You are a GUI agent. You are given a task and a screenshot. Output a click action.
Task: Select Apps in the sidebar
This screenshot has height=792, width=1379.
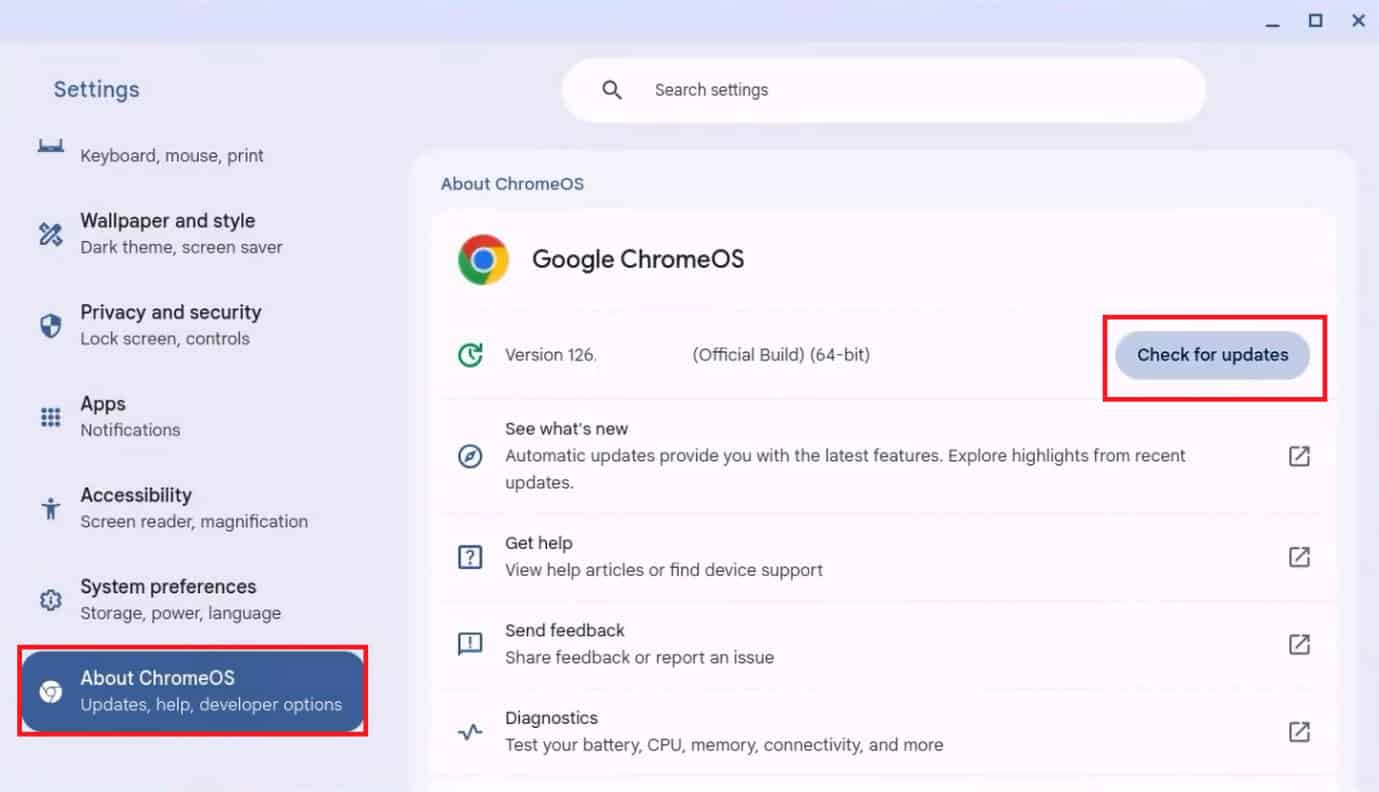[130, 416]
